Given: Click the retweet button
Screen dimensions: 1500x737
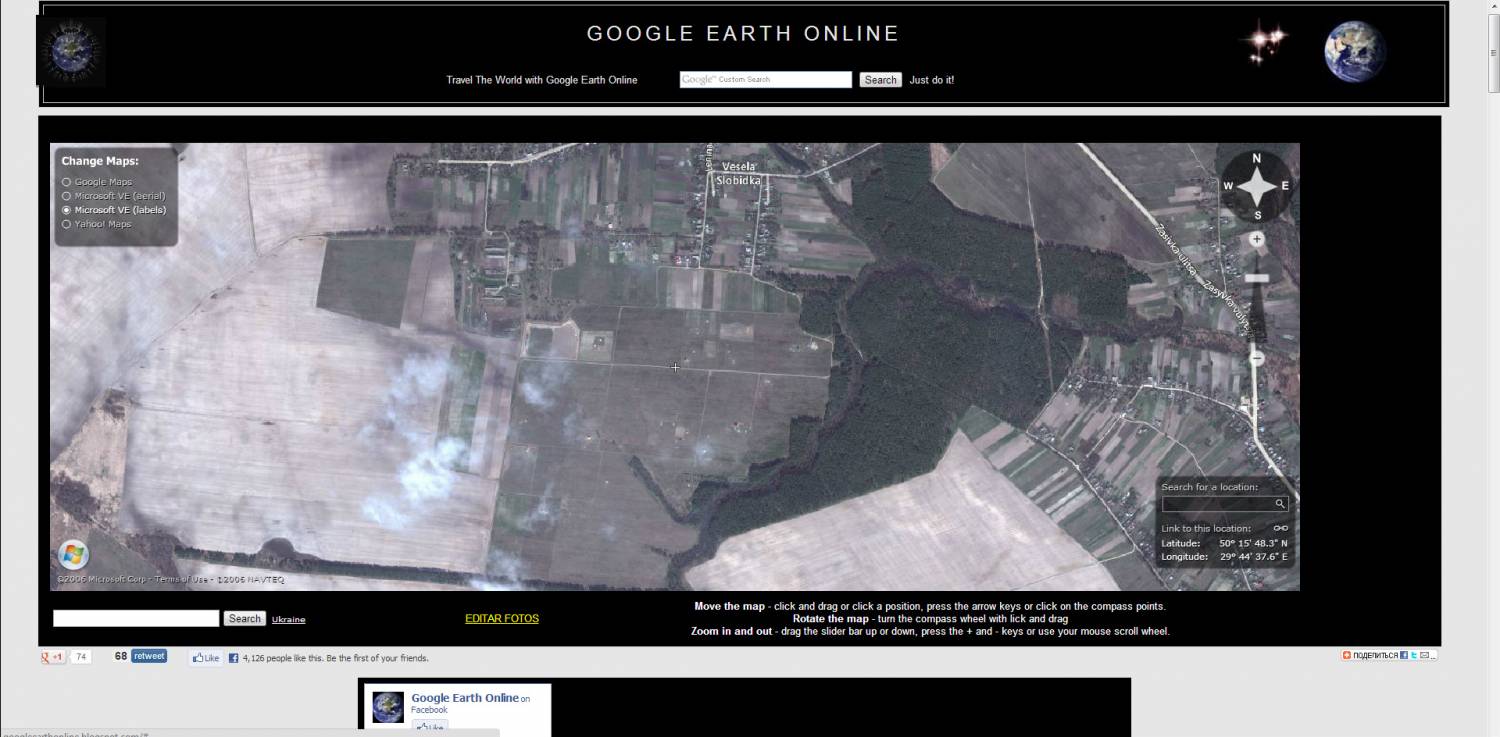Looking at the screenshot, I should pos(149,656).
